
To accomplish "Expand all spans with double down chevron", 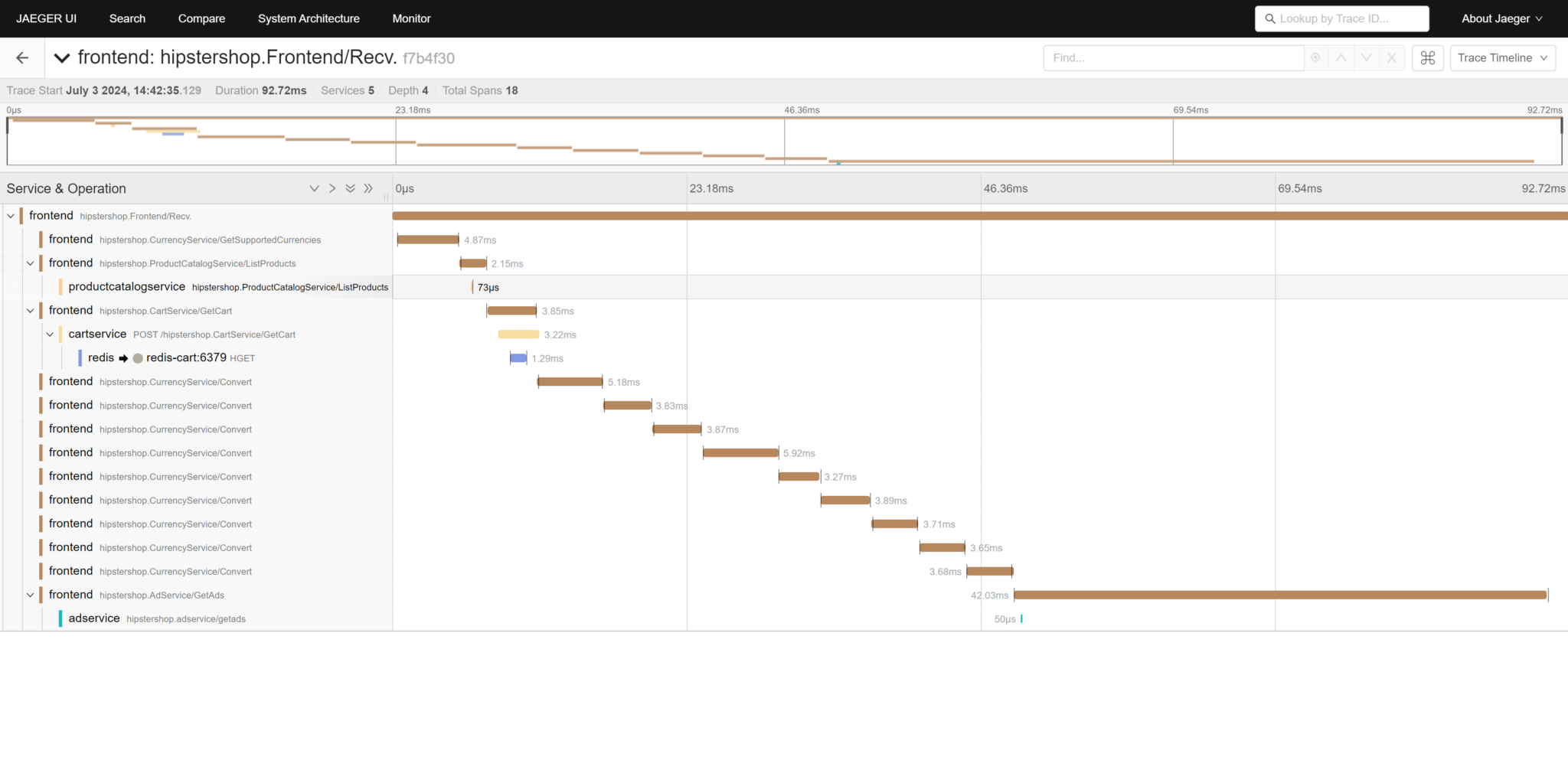I will (350, 188).
